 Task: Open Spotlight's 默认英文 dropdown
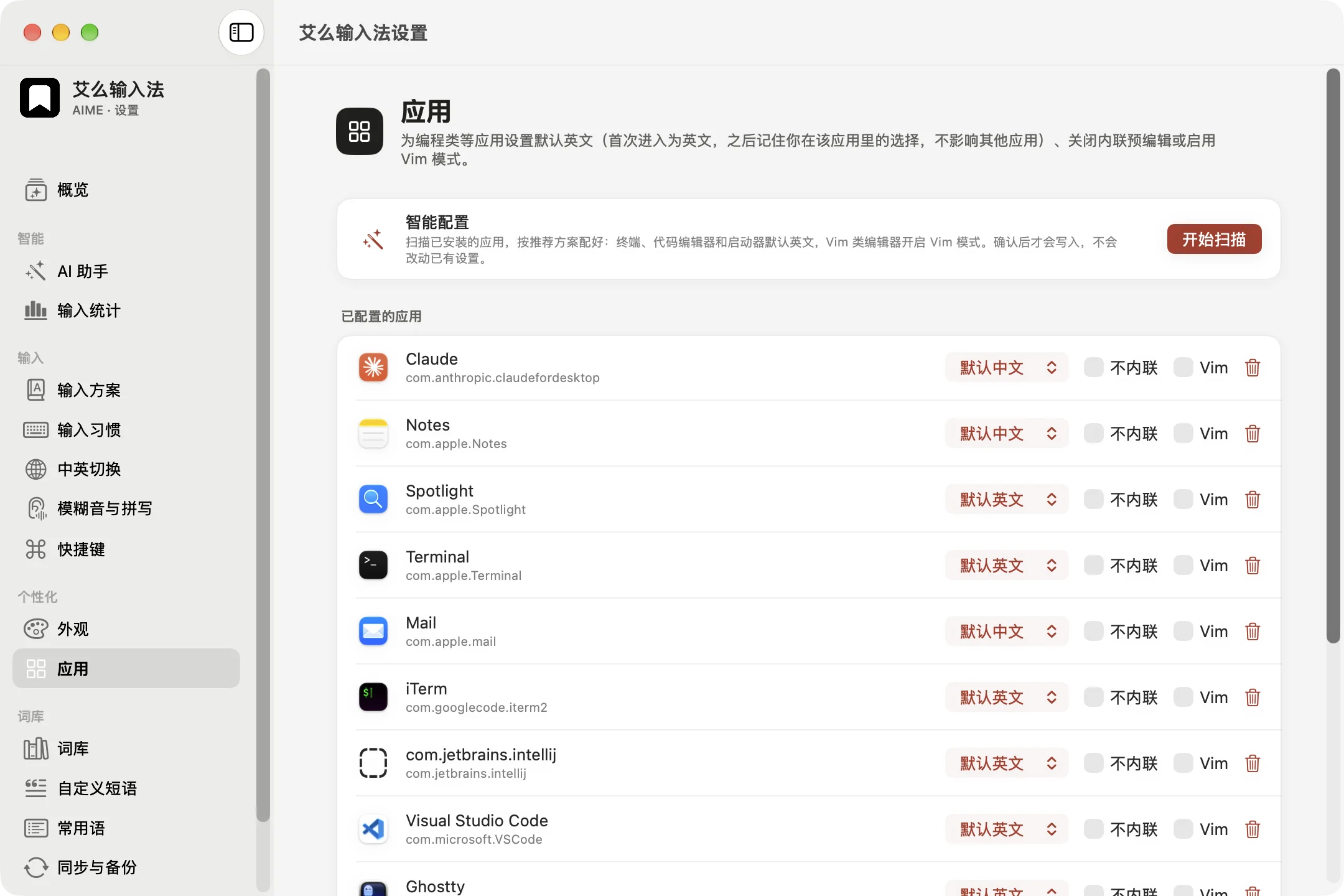coord(1007,500)
